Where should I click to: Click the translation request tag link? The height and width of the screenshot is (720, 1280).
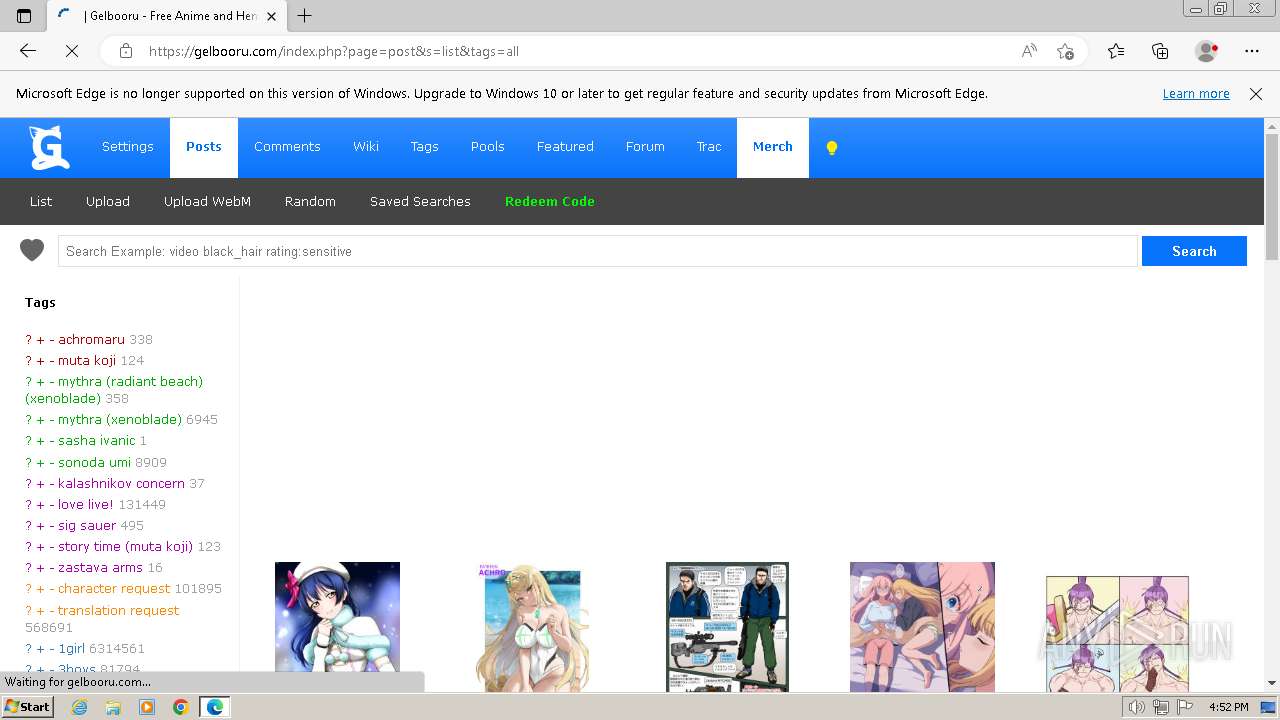[118, 610]
